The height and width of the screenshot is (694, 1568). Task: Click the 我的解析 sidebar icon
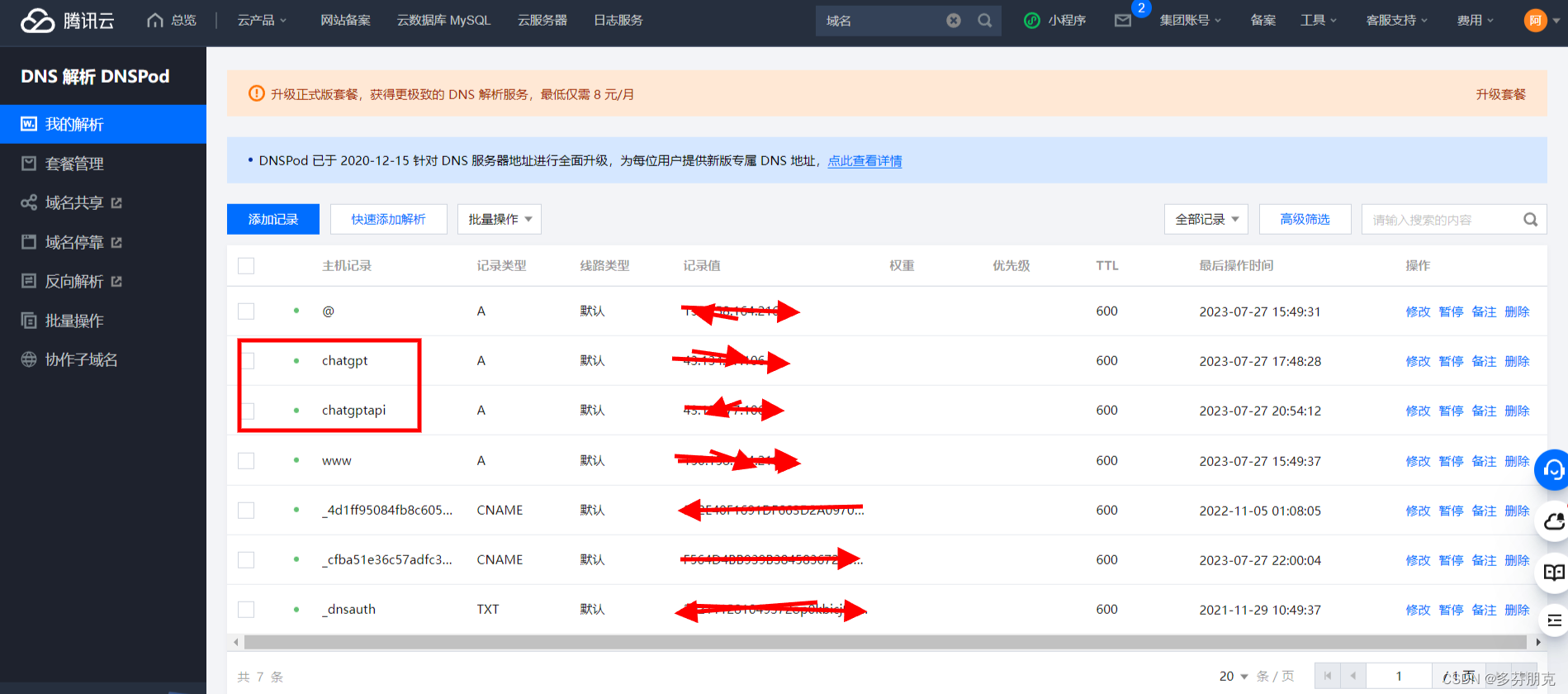[x=29, y=124]
